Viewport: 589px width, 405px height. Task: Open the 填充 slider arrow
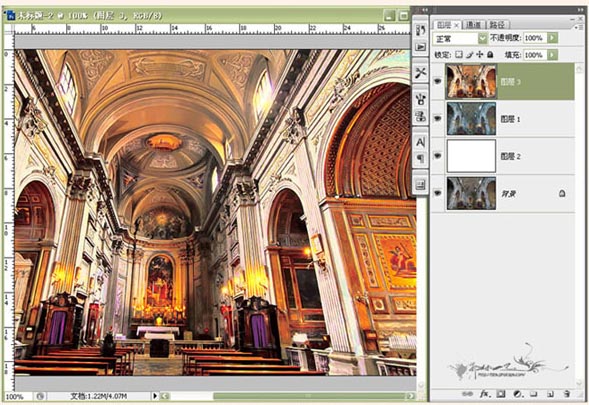click(552, 55)
